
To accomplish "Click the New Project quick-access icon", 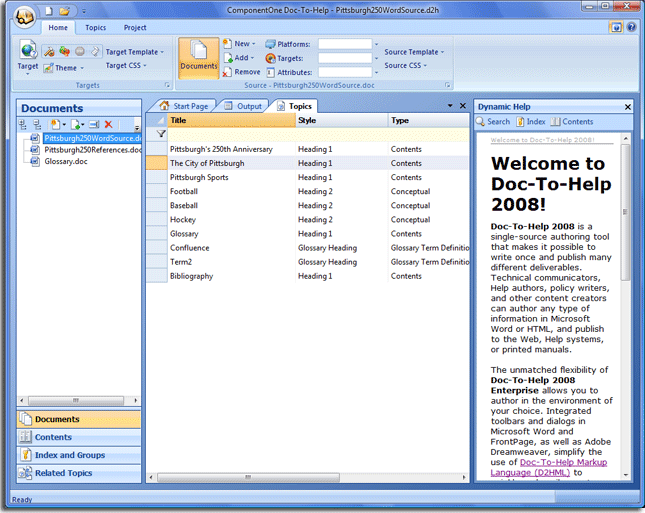I will (49, 11).
